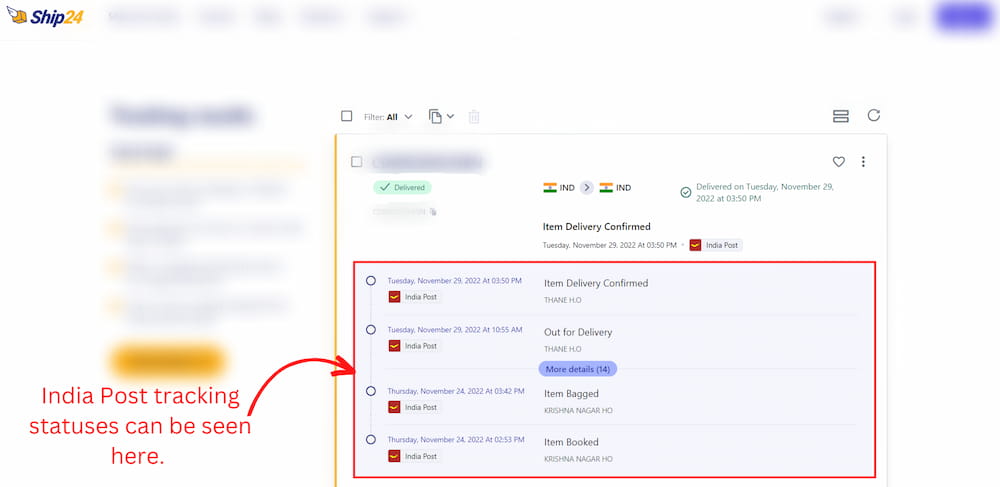1000x487 pixels.
Task: Click 'Tuesday, November 29, 2022 At 10:55 AM' timestamp
Action: 455,330
